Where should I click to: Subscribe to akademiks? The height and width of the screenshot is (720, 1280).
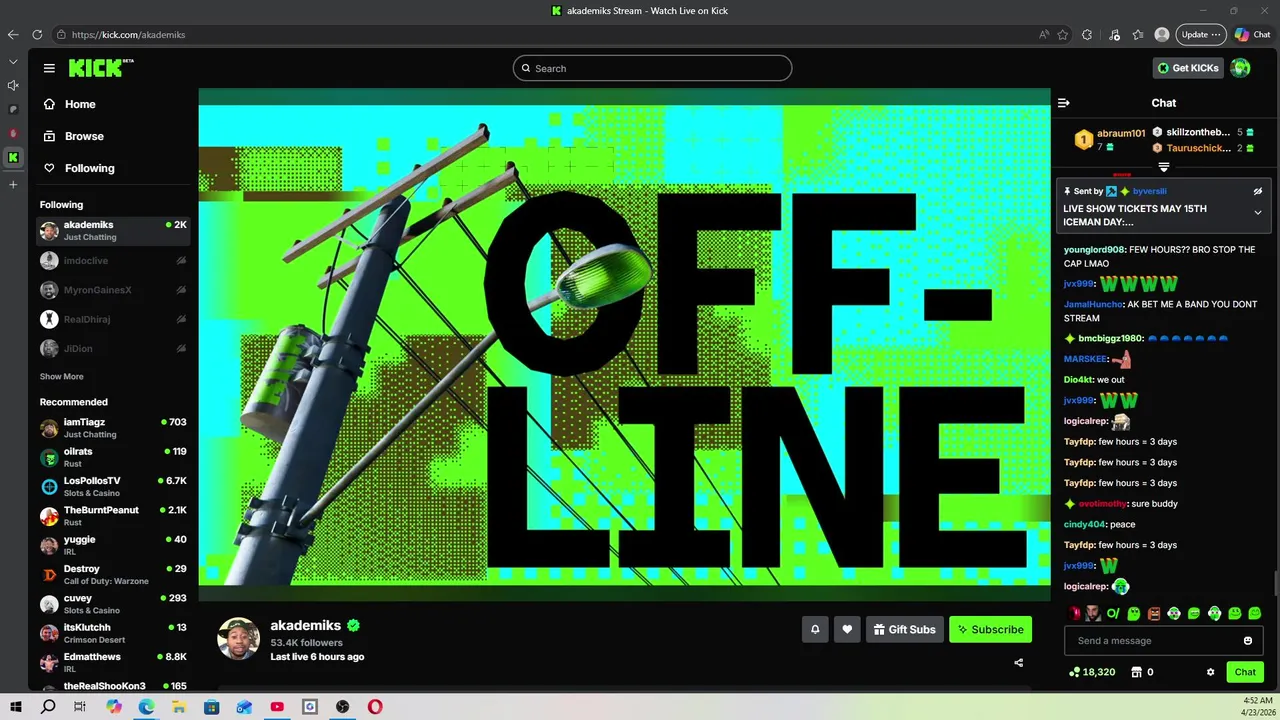[990, 629]
